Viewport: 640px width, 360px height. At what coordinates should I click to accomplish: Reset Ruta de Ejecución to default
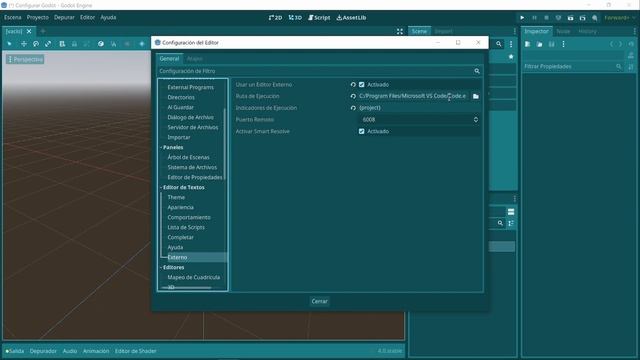353,96
